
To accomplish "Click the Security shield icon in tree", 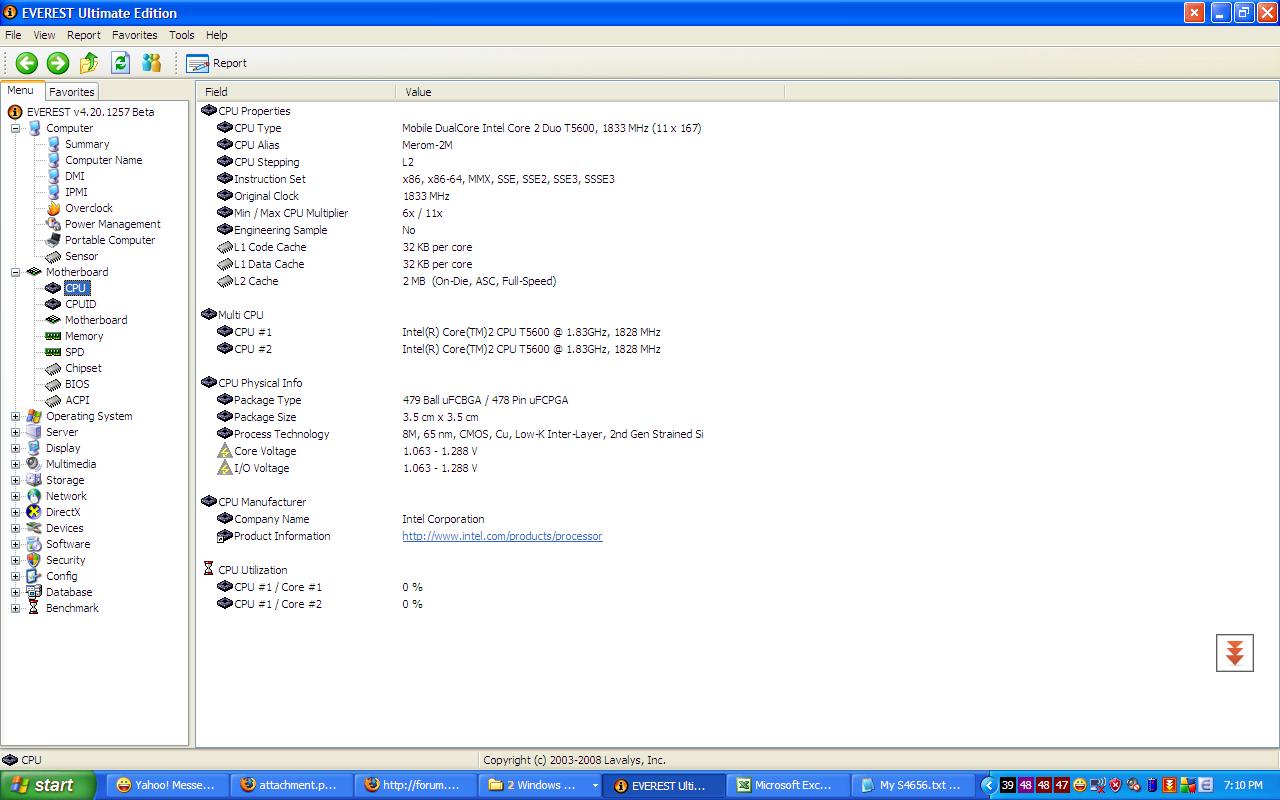I will [x=34, y=560].
